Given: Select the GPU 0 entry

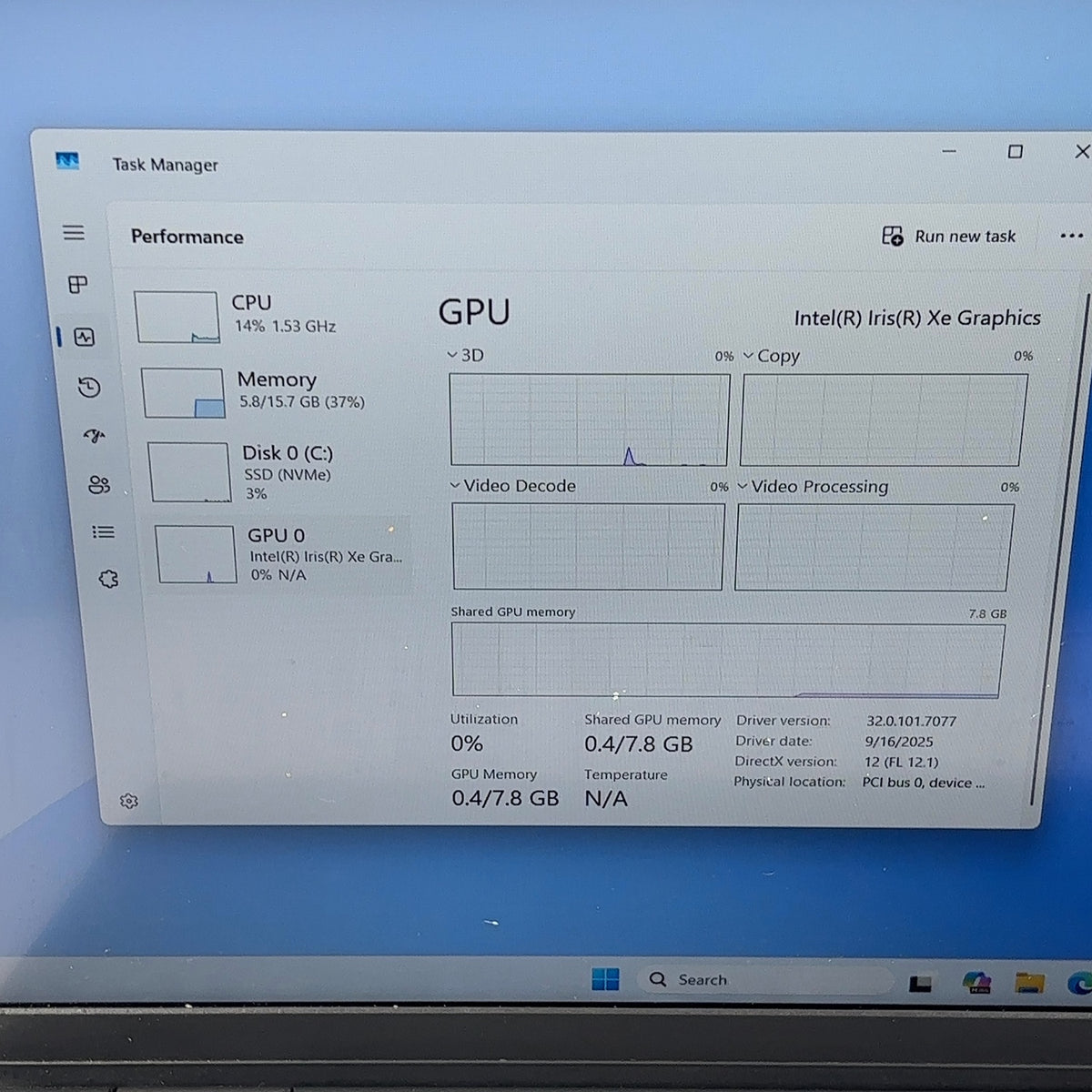Looking at the screenshot, I should click(x=282, y=554).
